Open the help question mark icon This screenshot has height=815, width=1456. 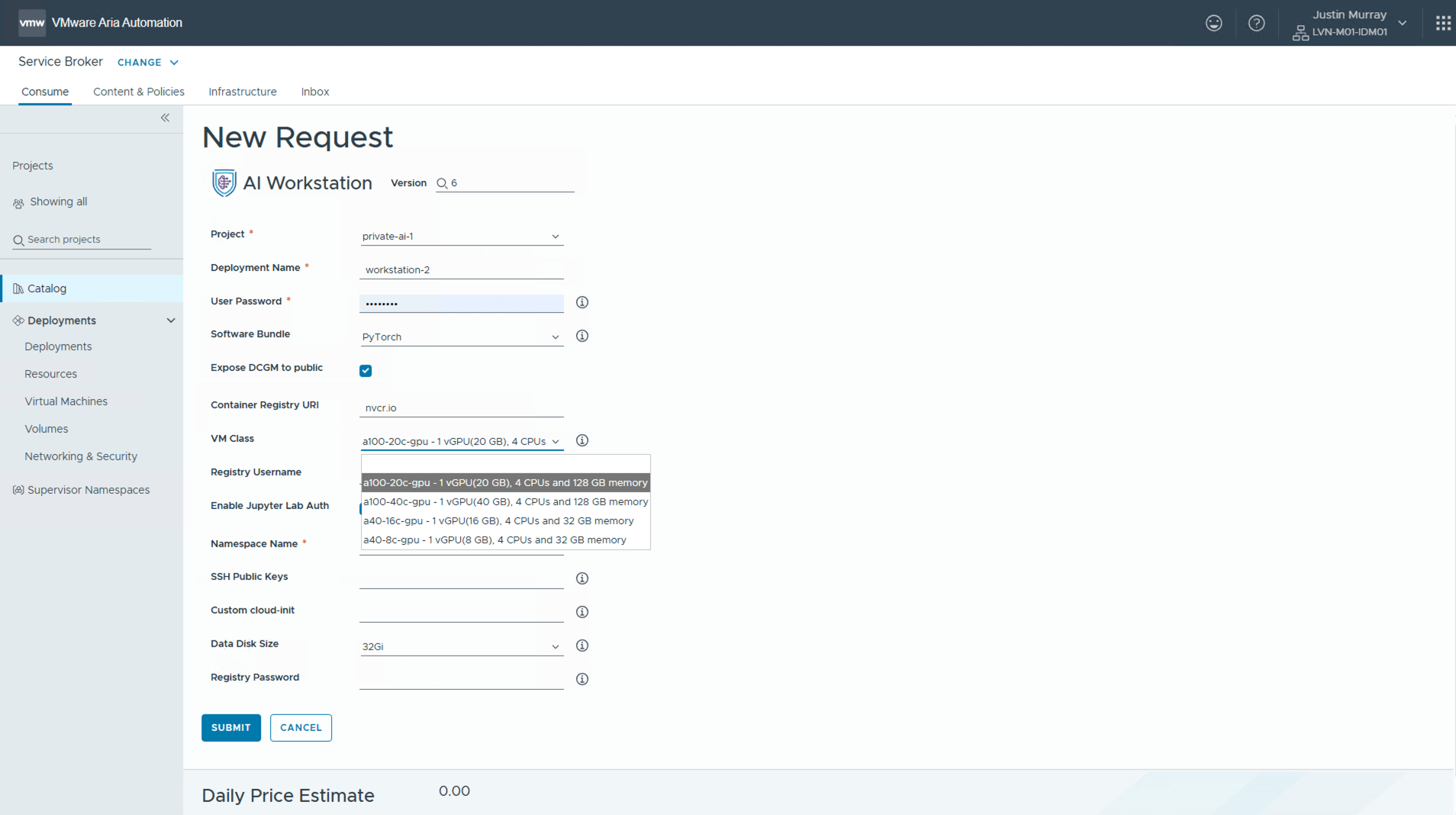pyautogui.click(x=1257, y=23)
